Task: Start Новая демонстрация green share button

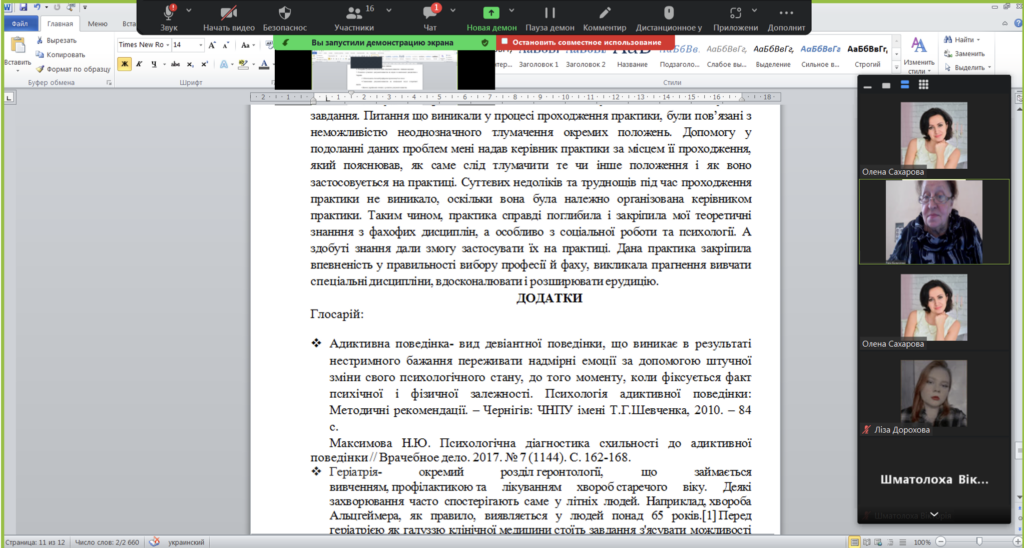Action: tap(491, 18)
